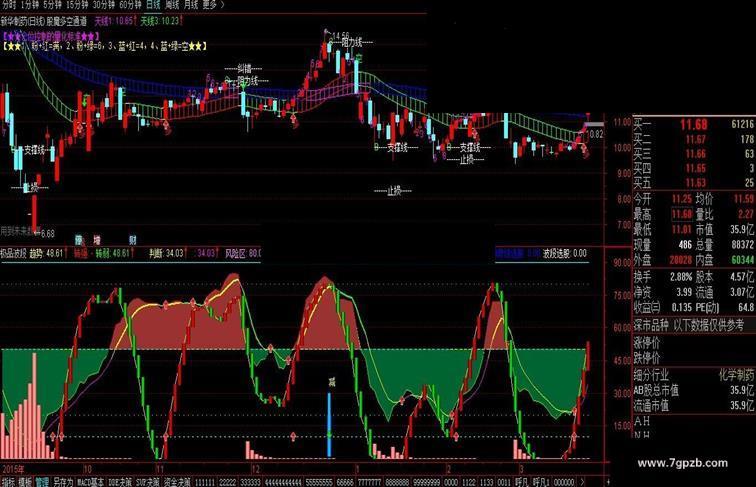This screenshot has height=487, width=756.
Task: Switch to the 月线 monthly chart
Action: click(190, 5)
